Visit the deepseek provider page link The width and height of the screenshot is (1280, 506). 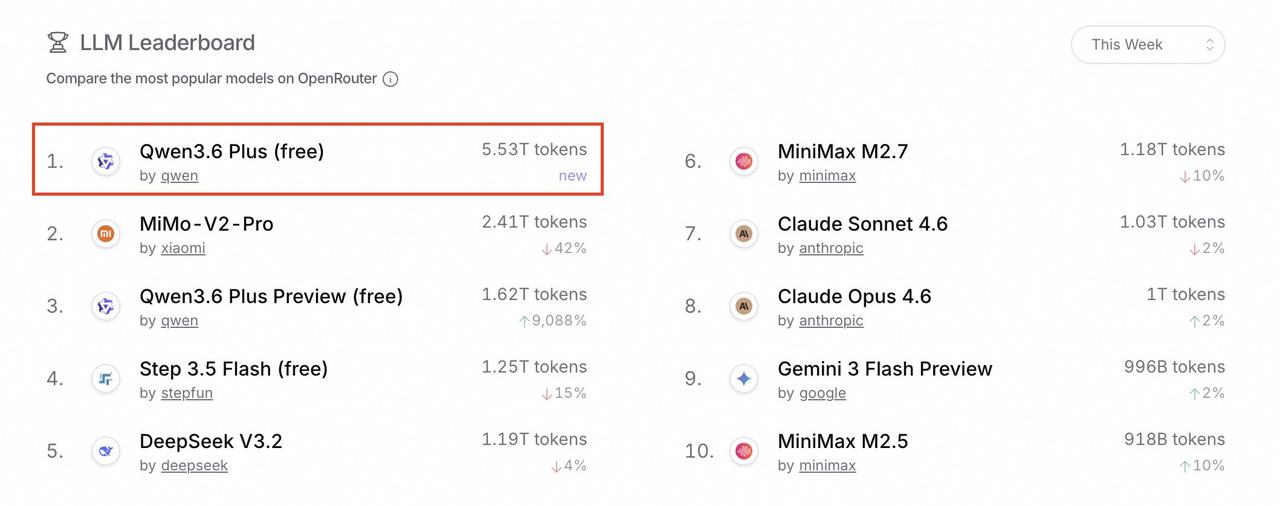[x=194, y=465]
